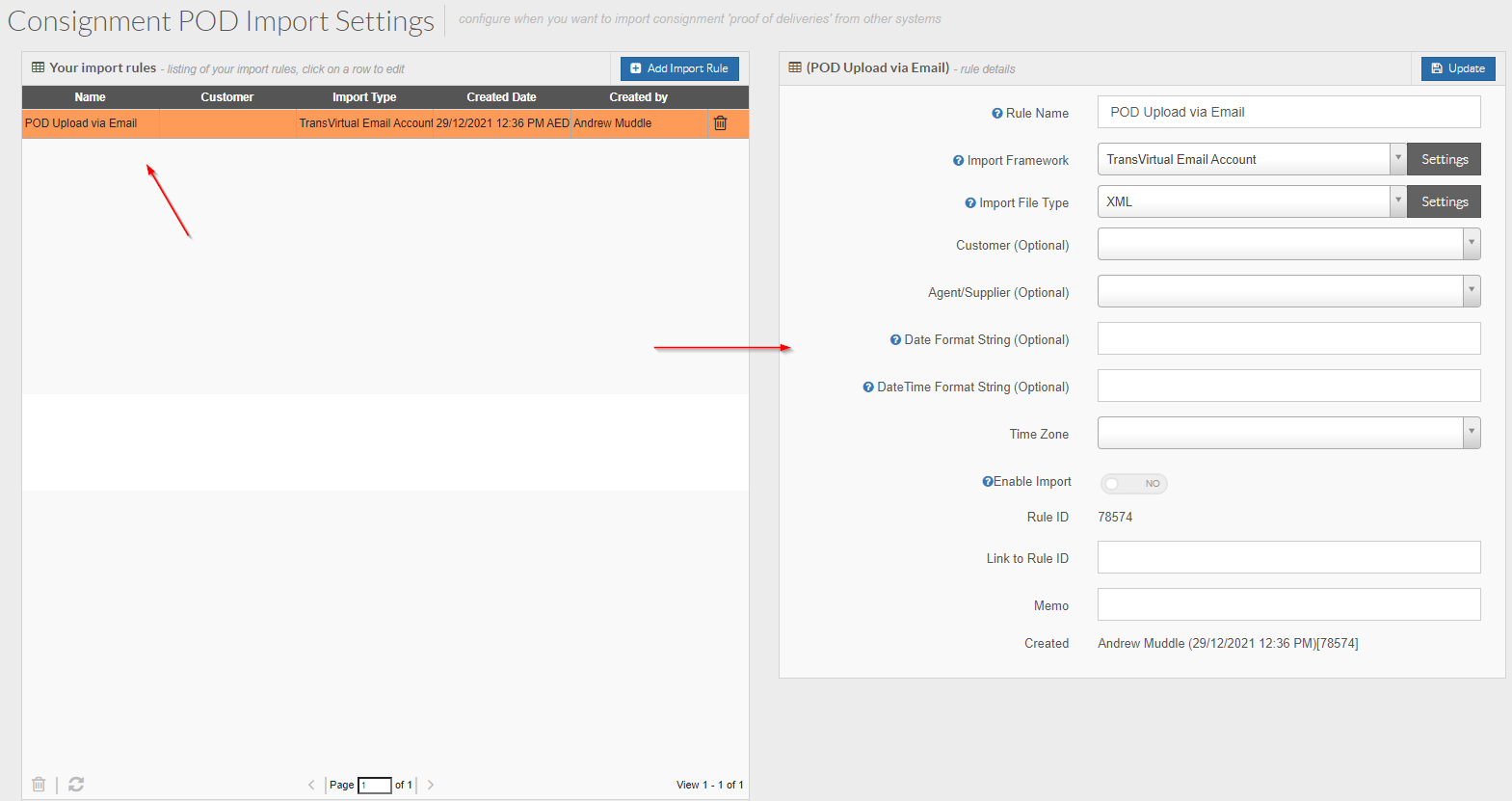Sort by the Import Type column header
Screen dimensions: 1512x801
pos(364,97)
